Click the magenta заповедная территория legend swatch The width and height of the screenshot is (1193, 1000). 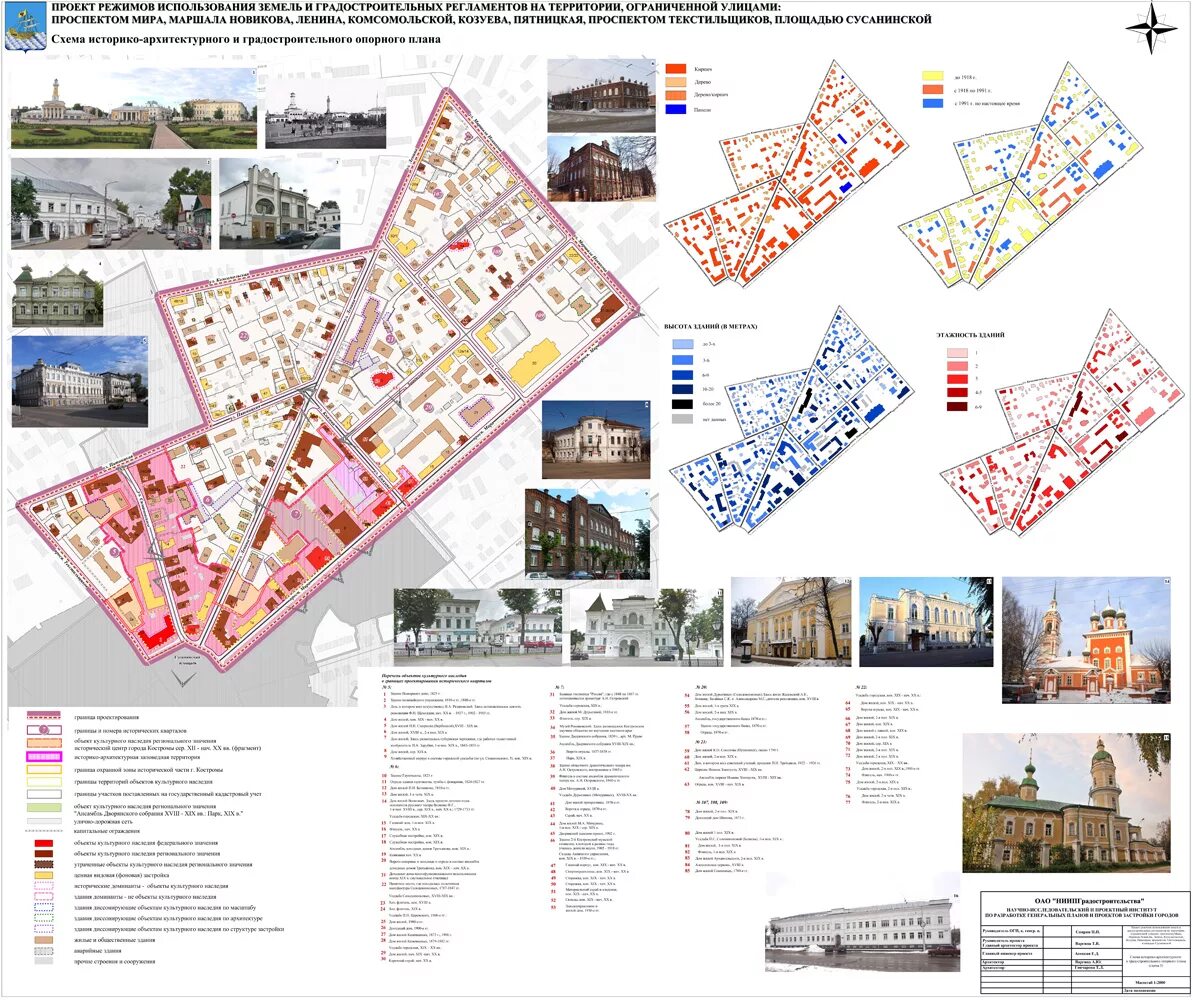[x=44, y=757]
